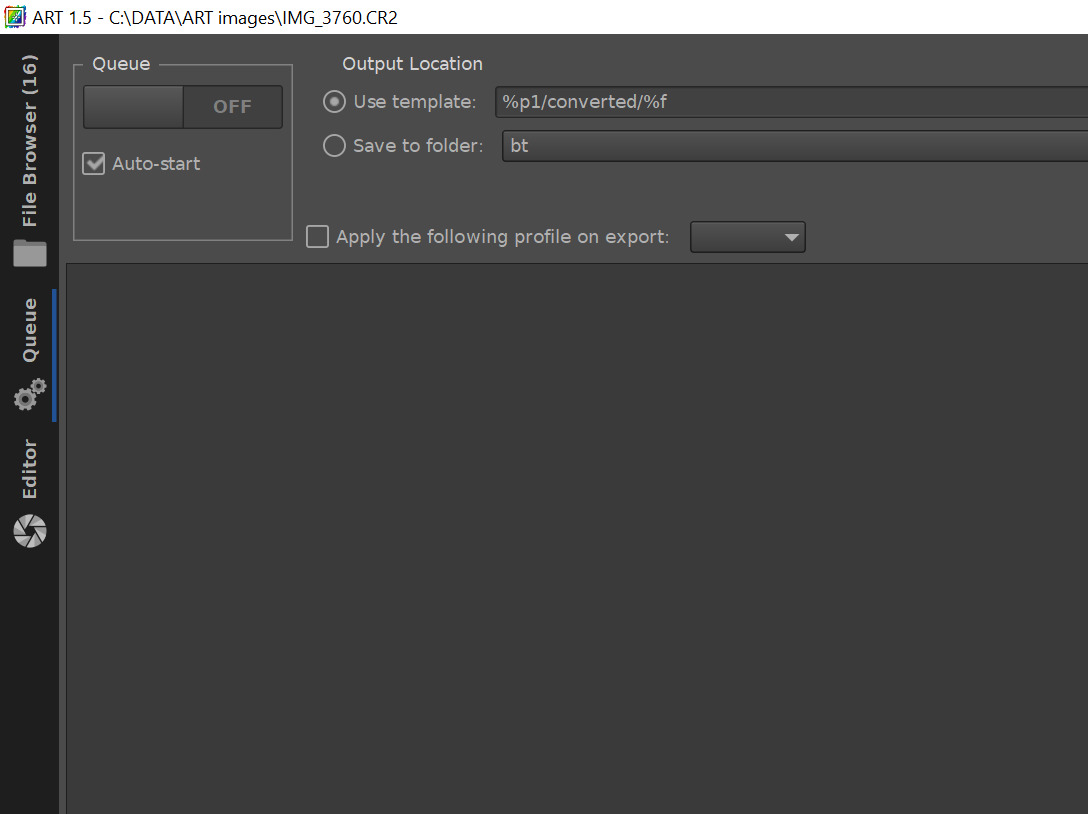
Task: Click the empty queue list area
Action: pyautogui.click(x=575, y=540)
